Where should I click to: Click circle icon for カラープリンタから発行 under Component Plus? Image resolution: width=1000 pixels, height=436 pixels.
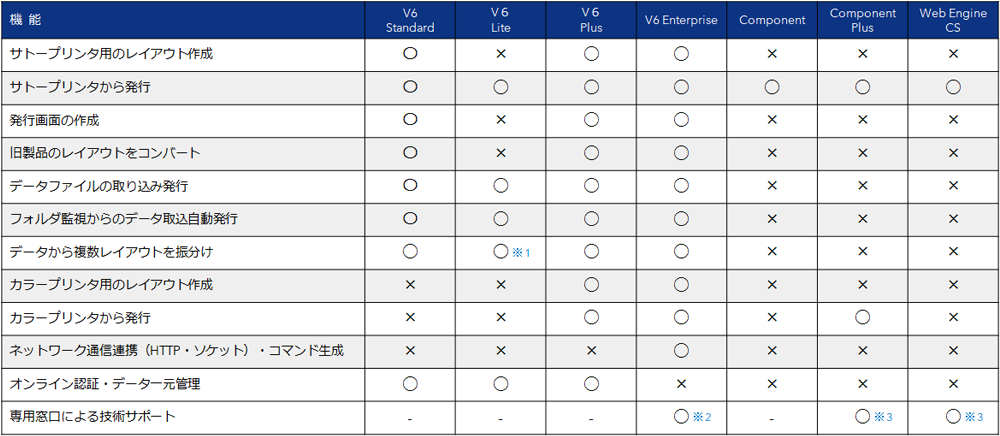pos(863,317)
